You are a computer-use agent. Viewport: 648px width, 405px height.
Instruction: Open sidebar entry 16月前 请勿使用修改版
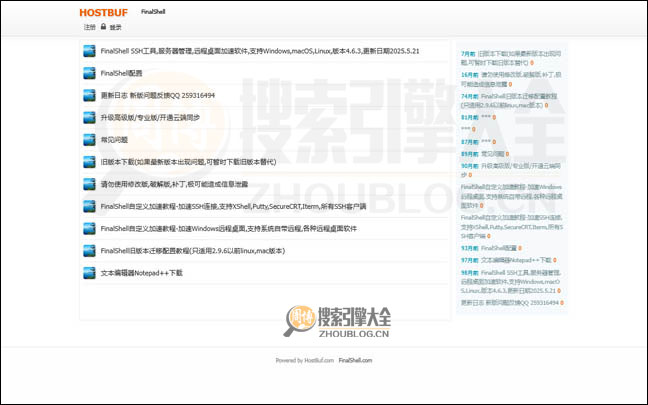[511, 79]
